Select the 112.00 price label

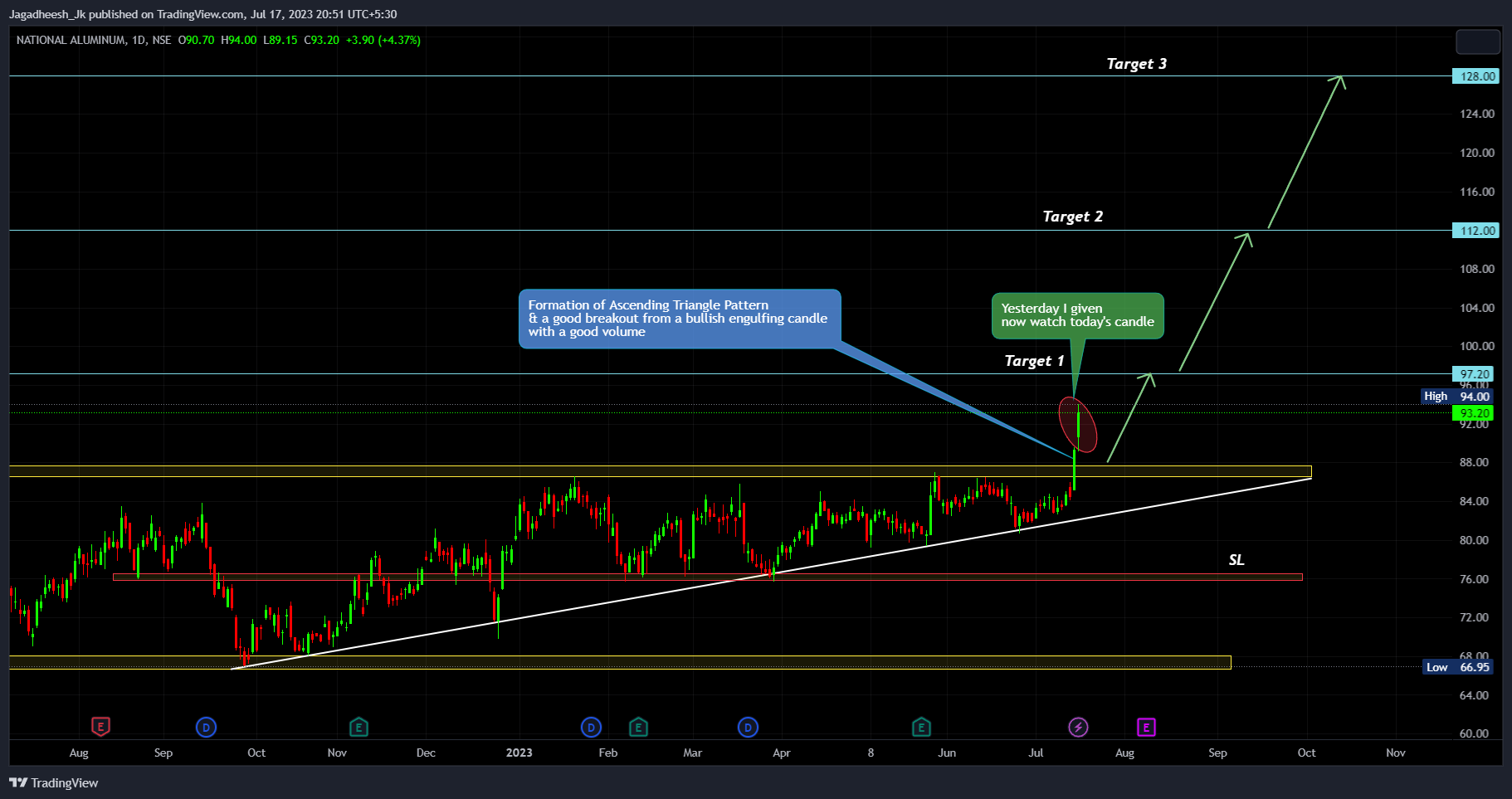[x=1475, y=231]
